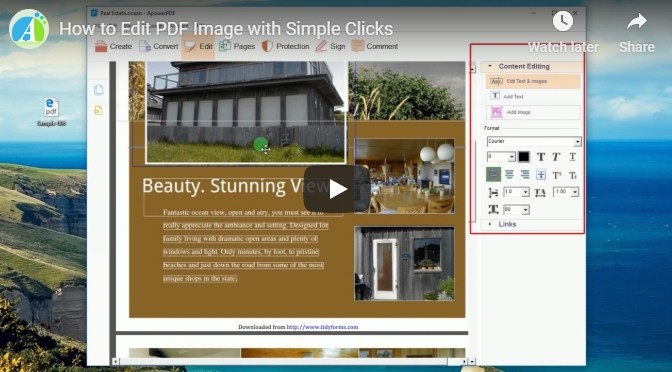Select the Edit tab
Image resolution: width=672 pixels, height=372 pixels.
click(198, 46)
